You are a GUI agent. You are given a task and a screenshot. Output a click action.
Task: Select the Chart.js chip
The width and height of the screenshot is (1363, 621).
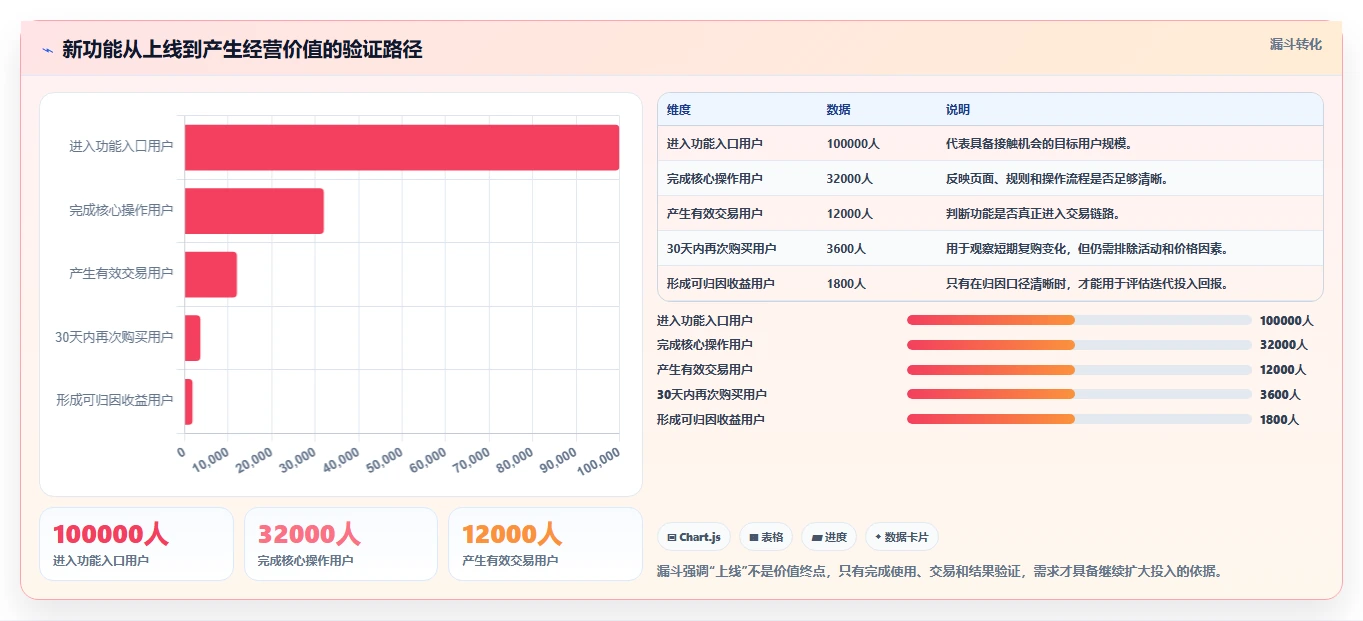[694, 537]
